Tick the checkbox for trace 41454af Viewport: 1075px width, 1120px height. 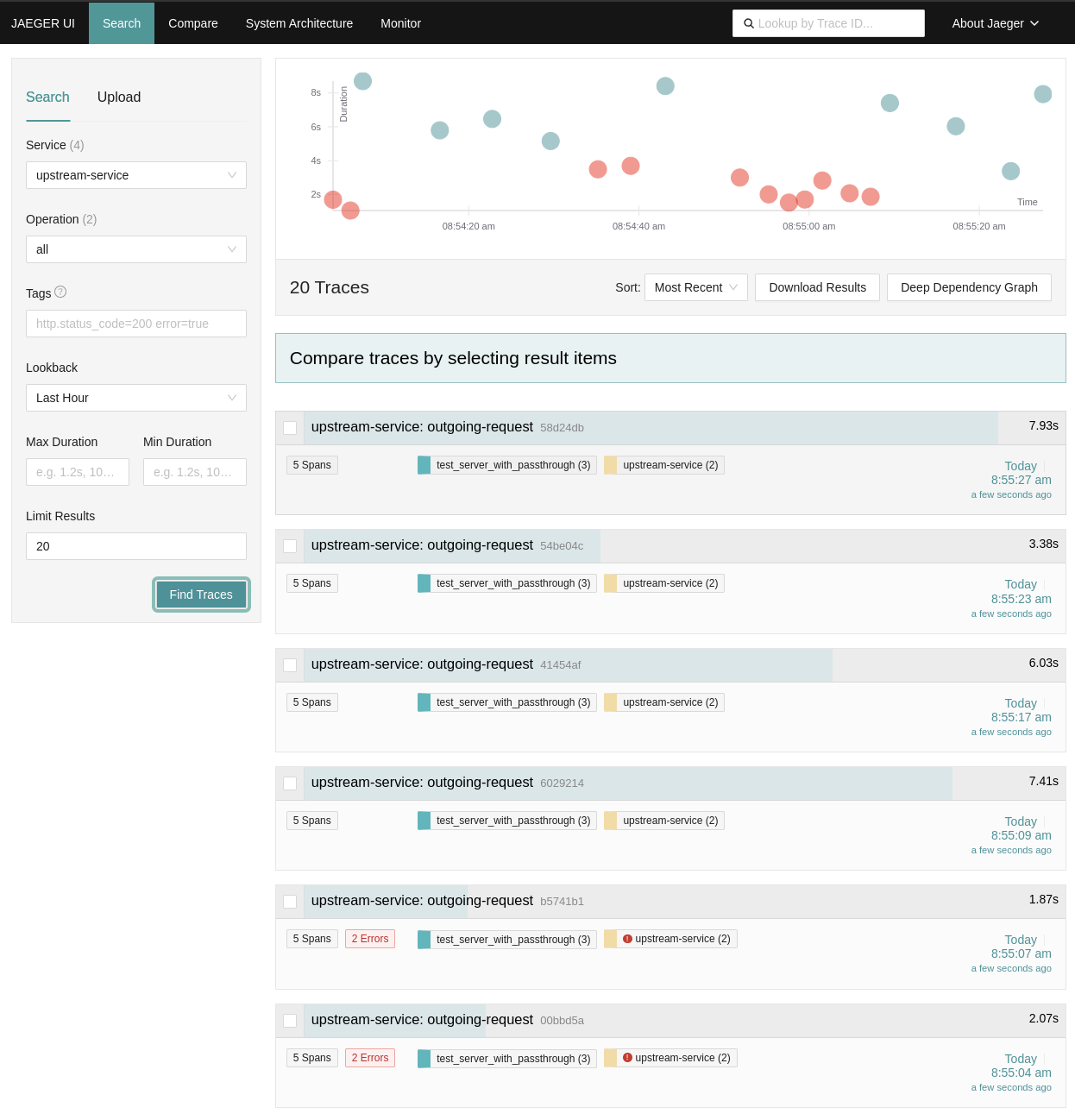click(x=290, y=665)
